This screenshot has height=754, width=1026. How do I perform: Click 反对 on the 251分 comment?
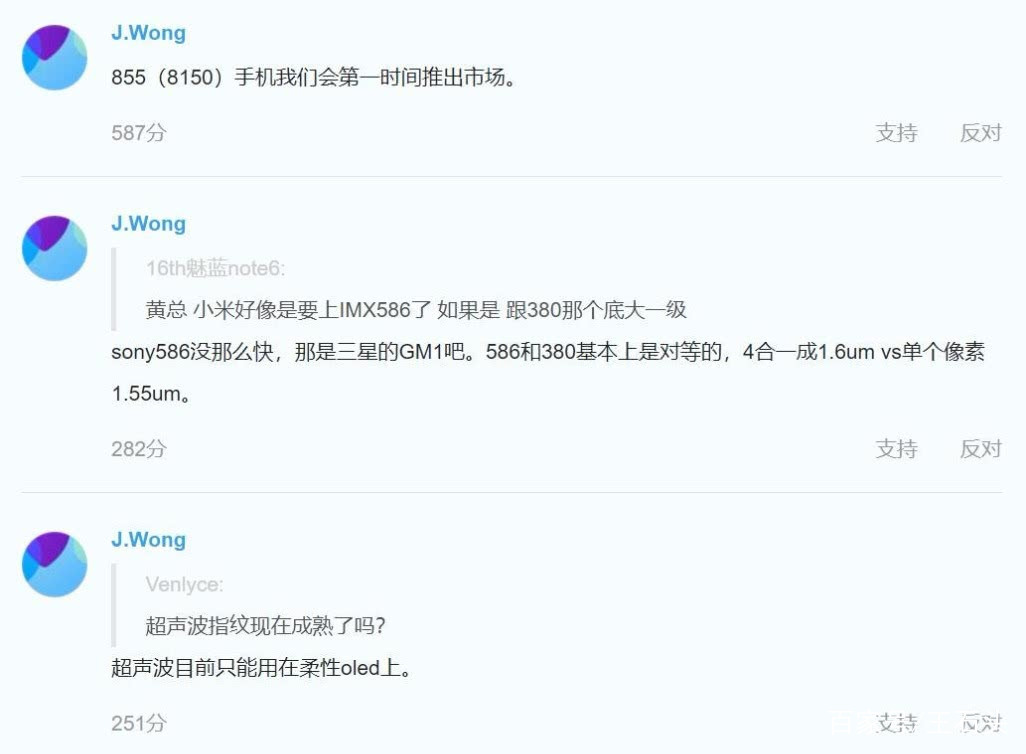tap(980, 723)
